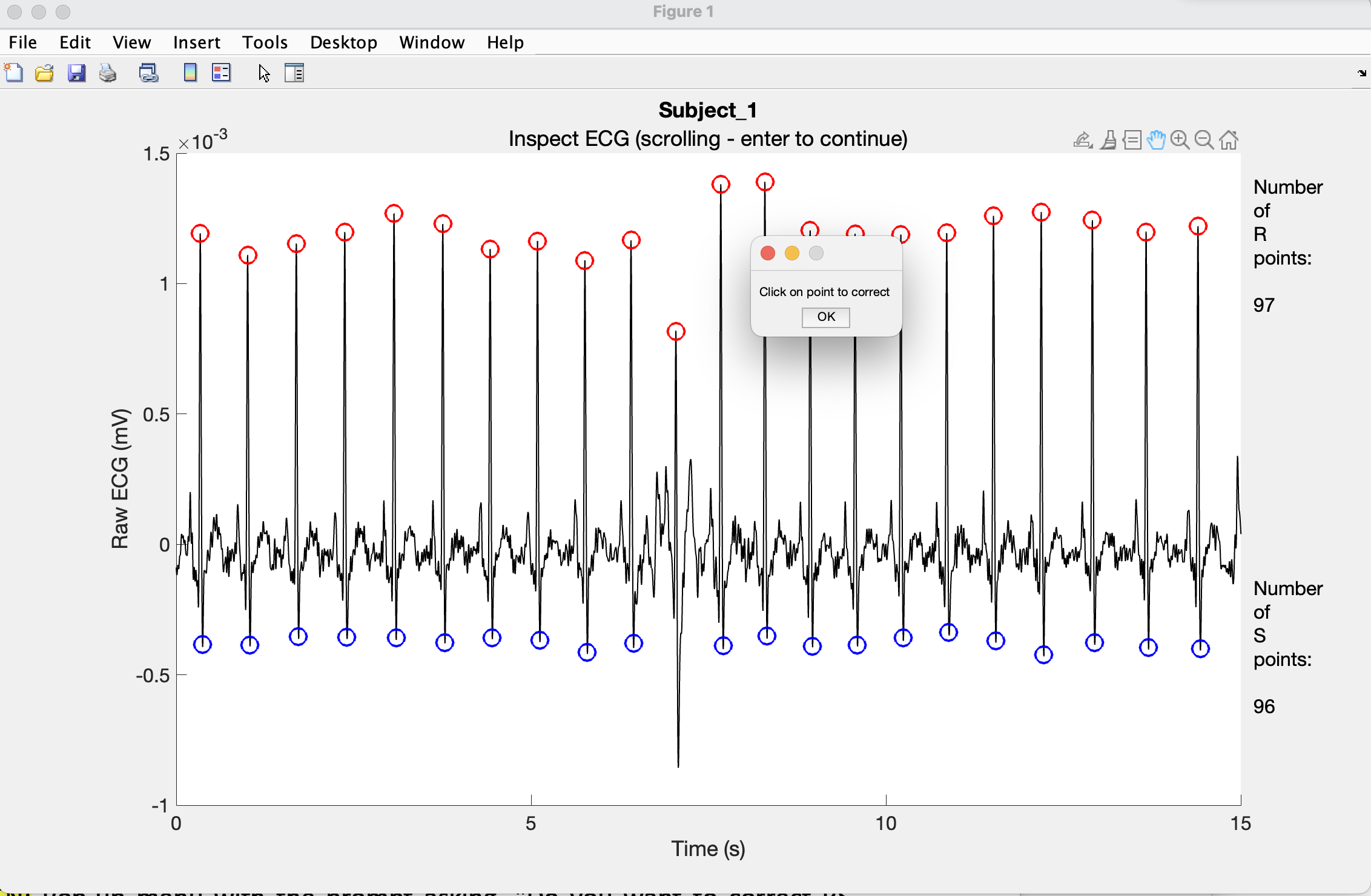
Task: Click the Save Figure floppy icon
Action: [x=76, y=73]
